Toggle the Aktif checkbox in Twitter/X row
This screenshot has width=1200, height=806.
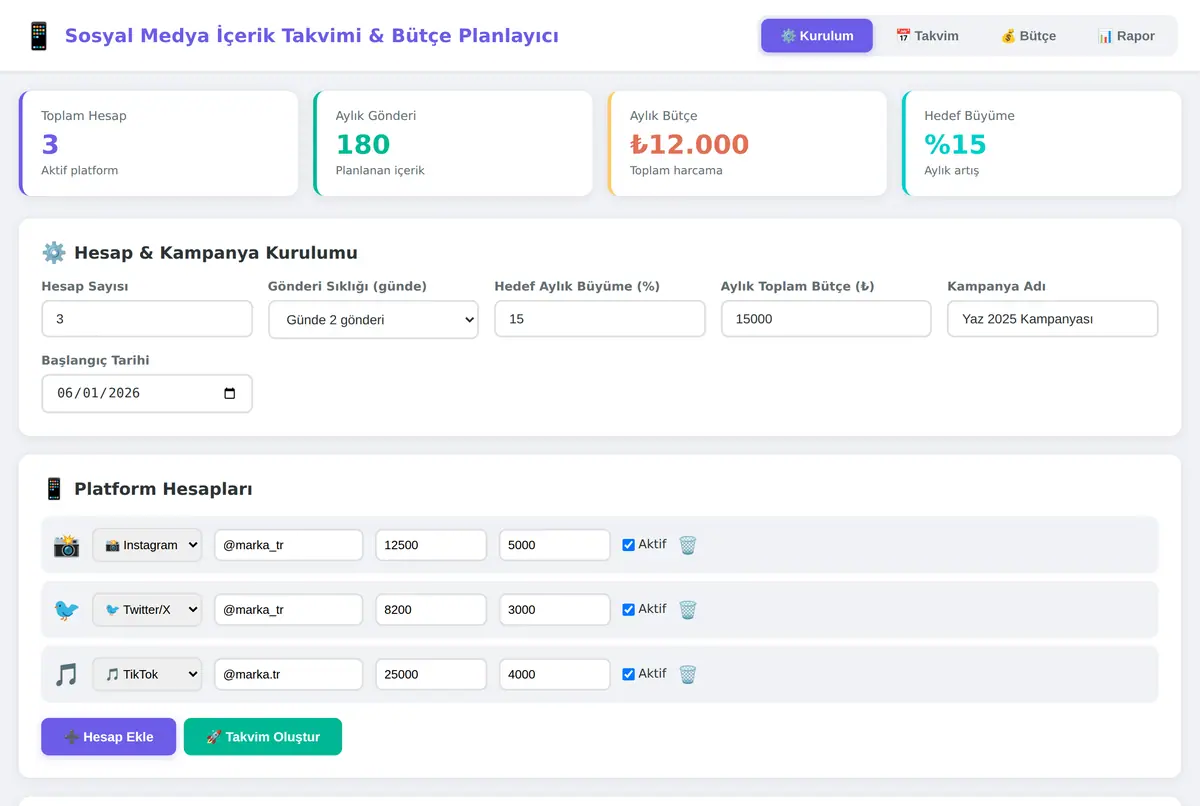(x=628, y=609)
